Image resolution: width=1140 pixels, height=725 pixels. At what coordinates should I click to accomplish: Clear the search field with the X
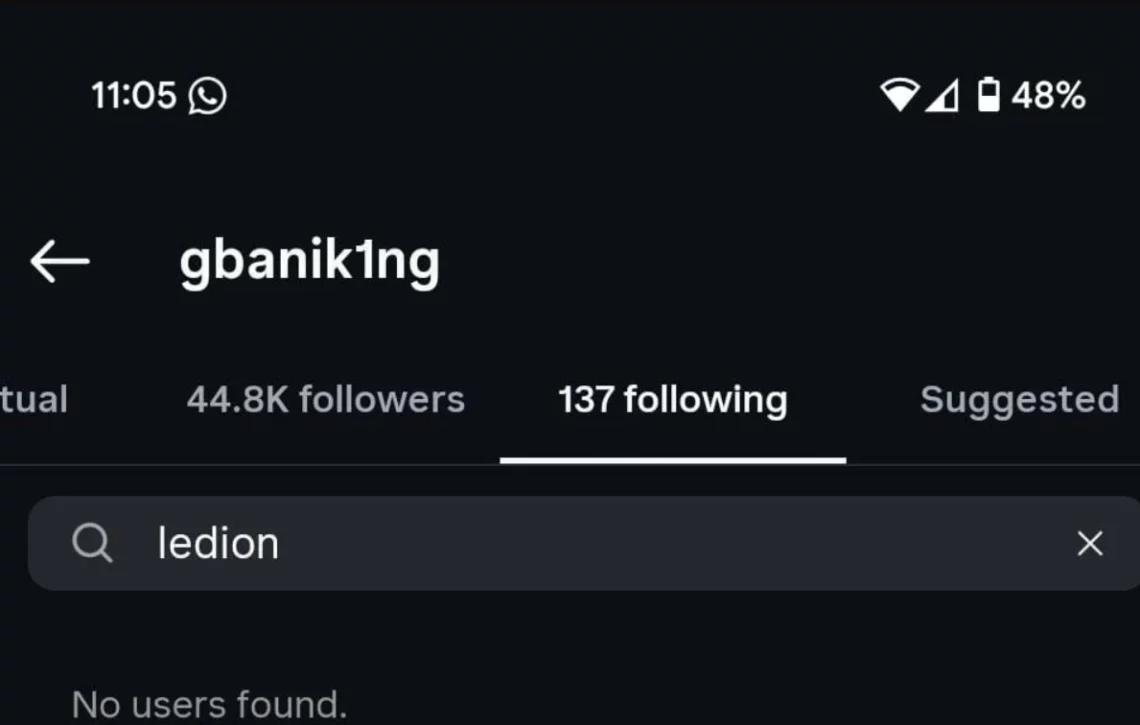(x=1089, y=544)
